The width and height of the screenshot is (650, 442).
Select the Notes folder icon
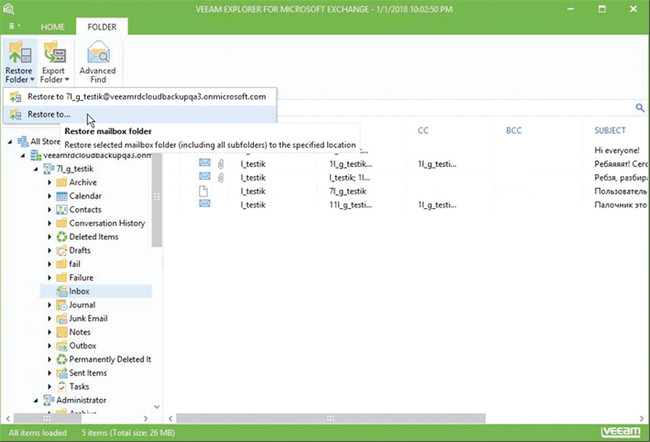point(61,332)
